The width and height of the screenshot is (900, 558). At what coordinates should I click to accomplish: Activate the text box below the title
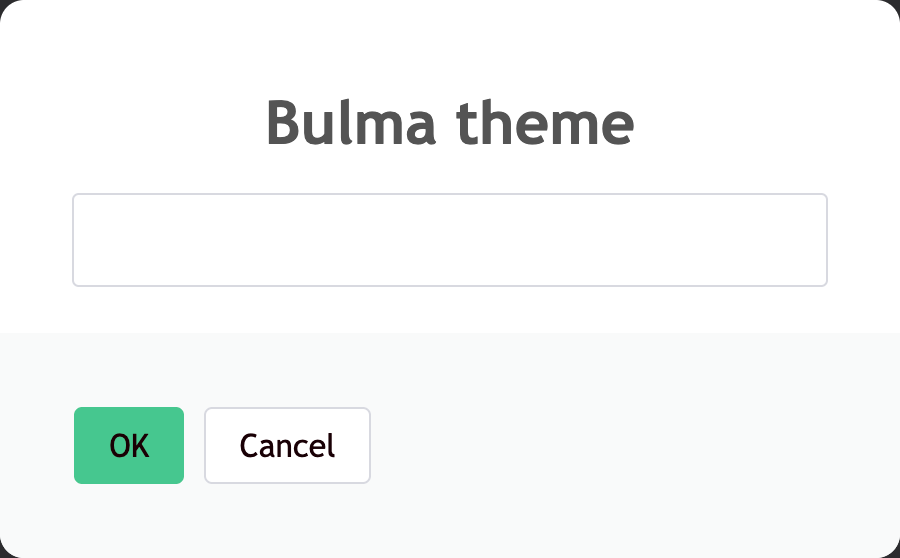tap(450, 240)
